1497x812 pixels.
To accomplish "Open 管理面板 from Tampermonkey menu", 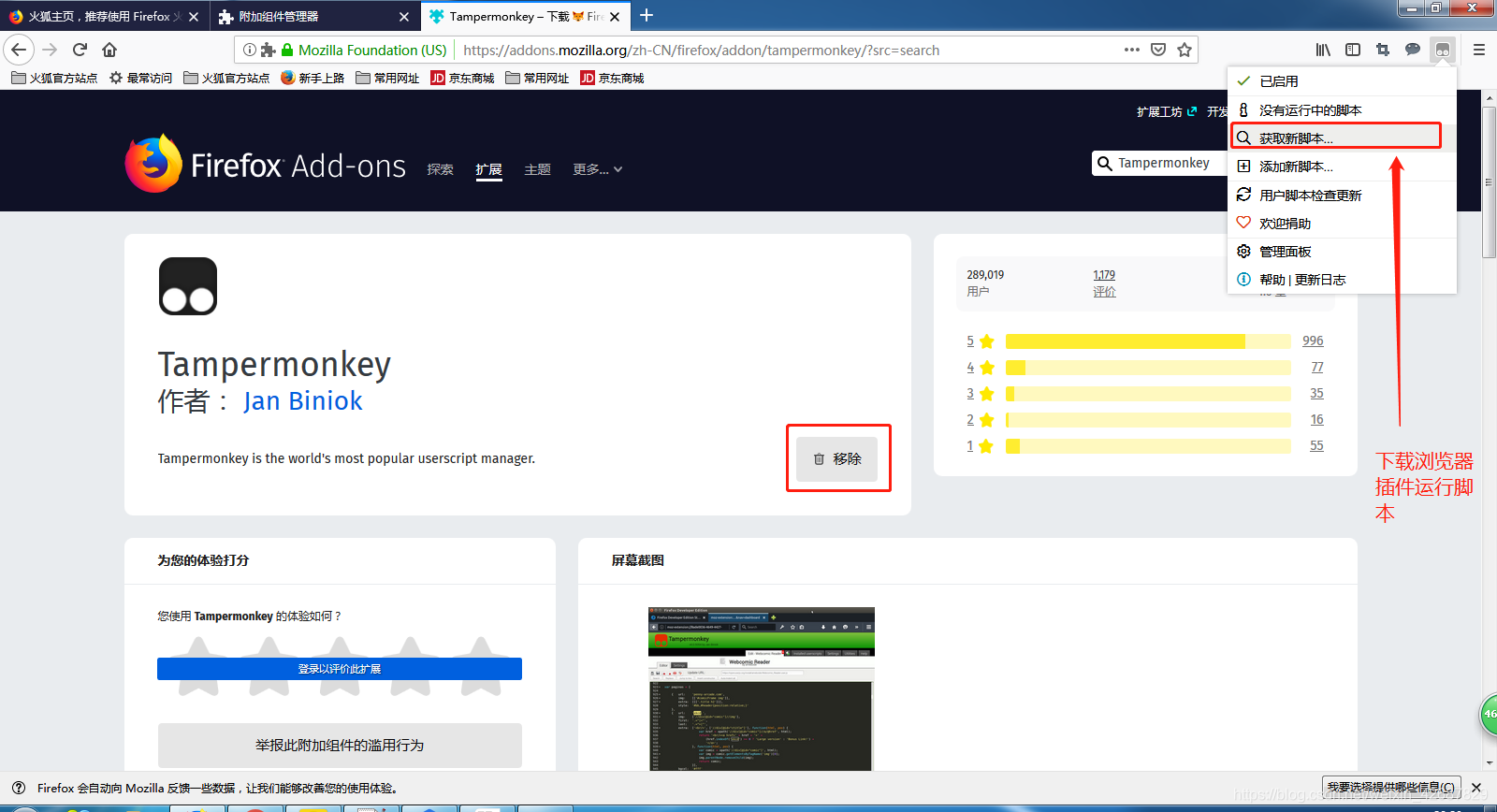I will [x=1342, y=251].
